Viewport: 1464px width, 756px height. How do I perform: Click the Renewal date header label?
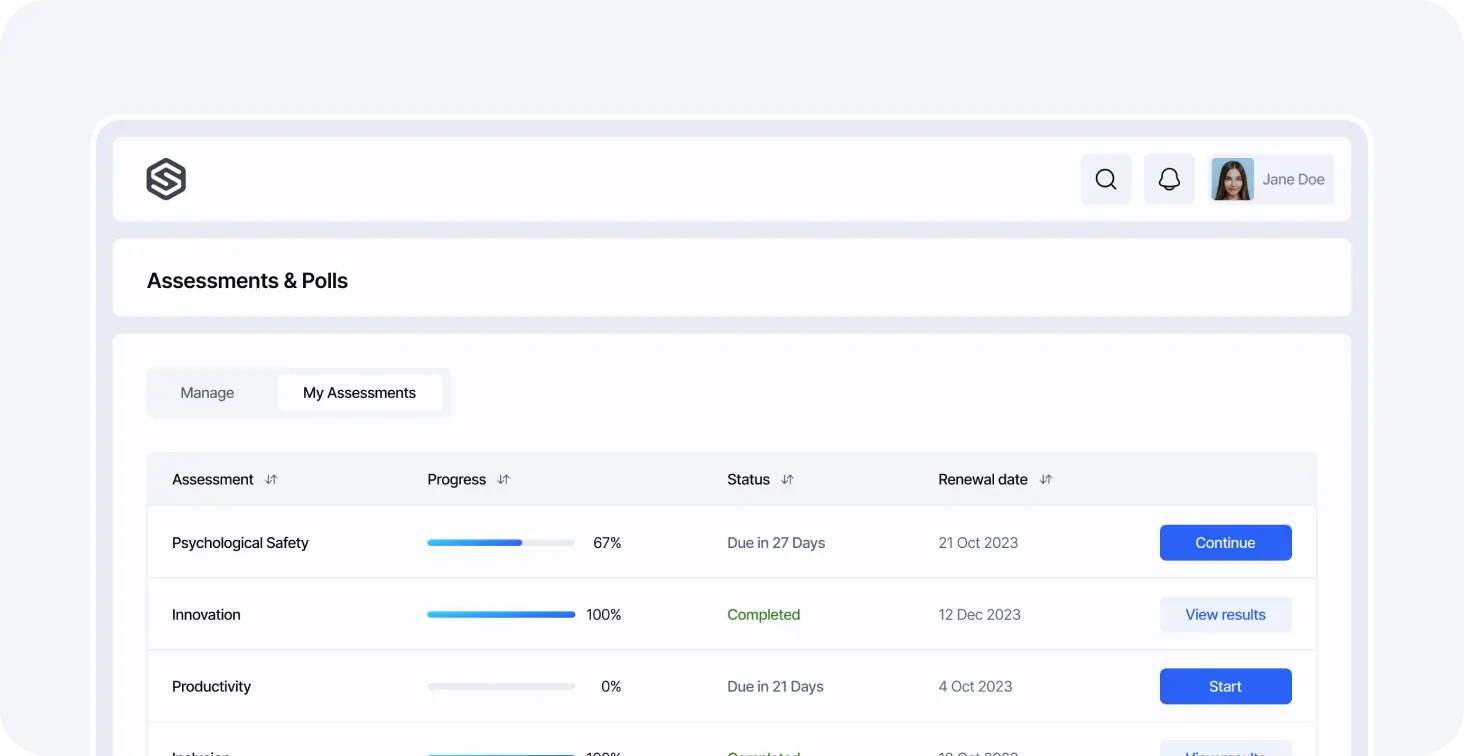(983, 480)
